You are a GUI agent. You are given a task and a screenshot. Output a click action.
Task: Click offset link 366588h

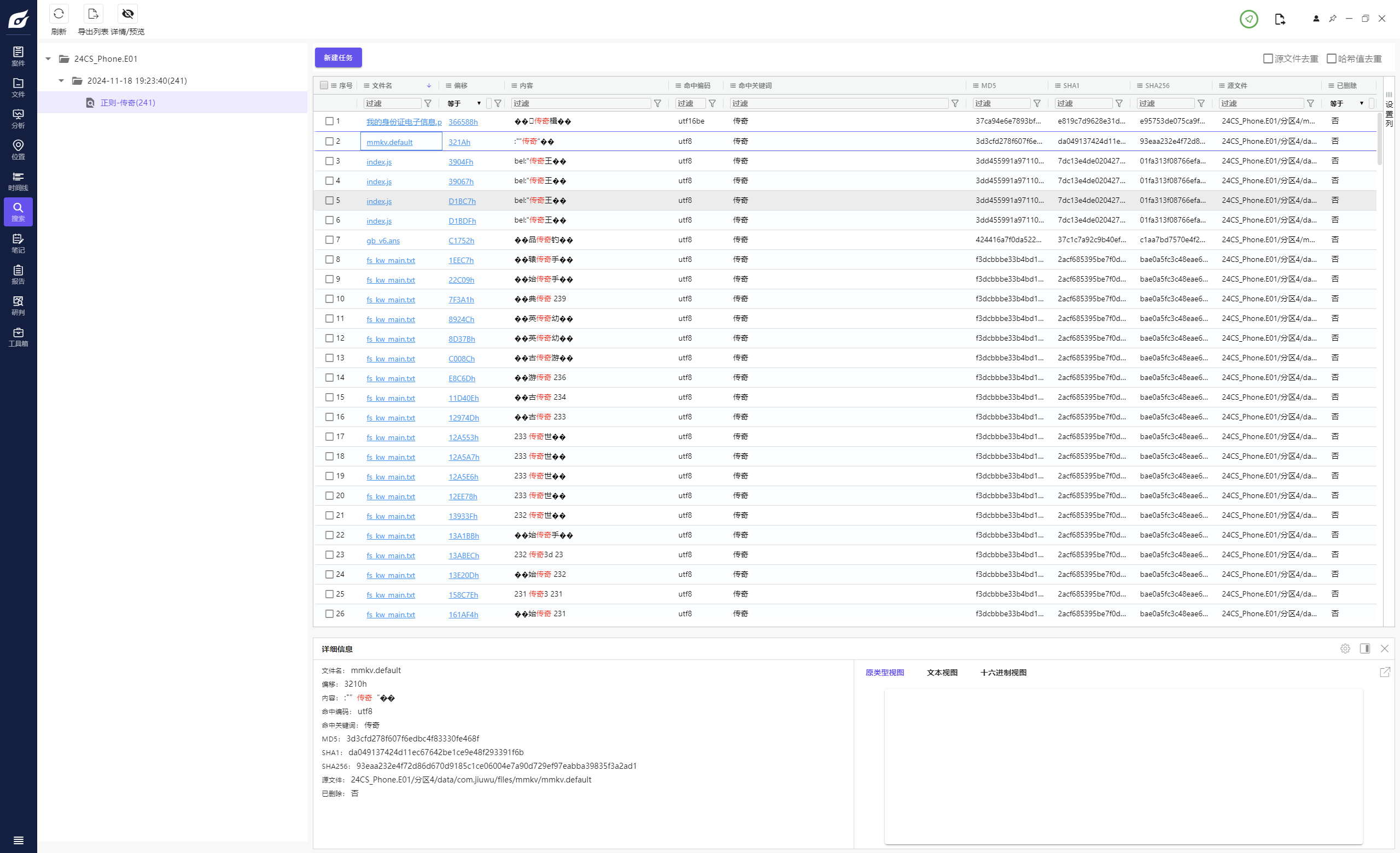point(463,122)
